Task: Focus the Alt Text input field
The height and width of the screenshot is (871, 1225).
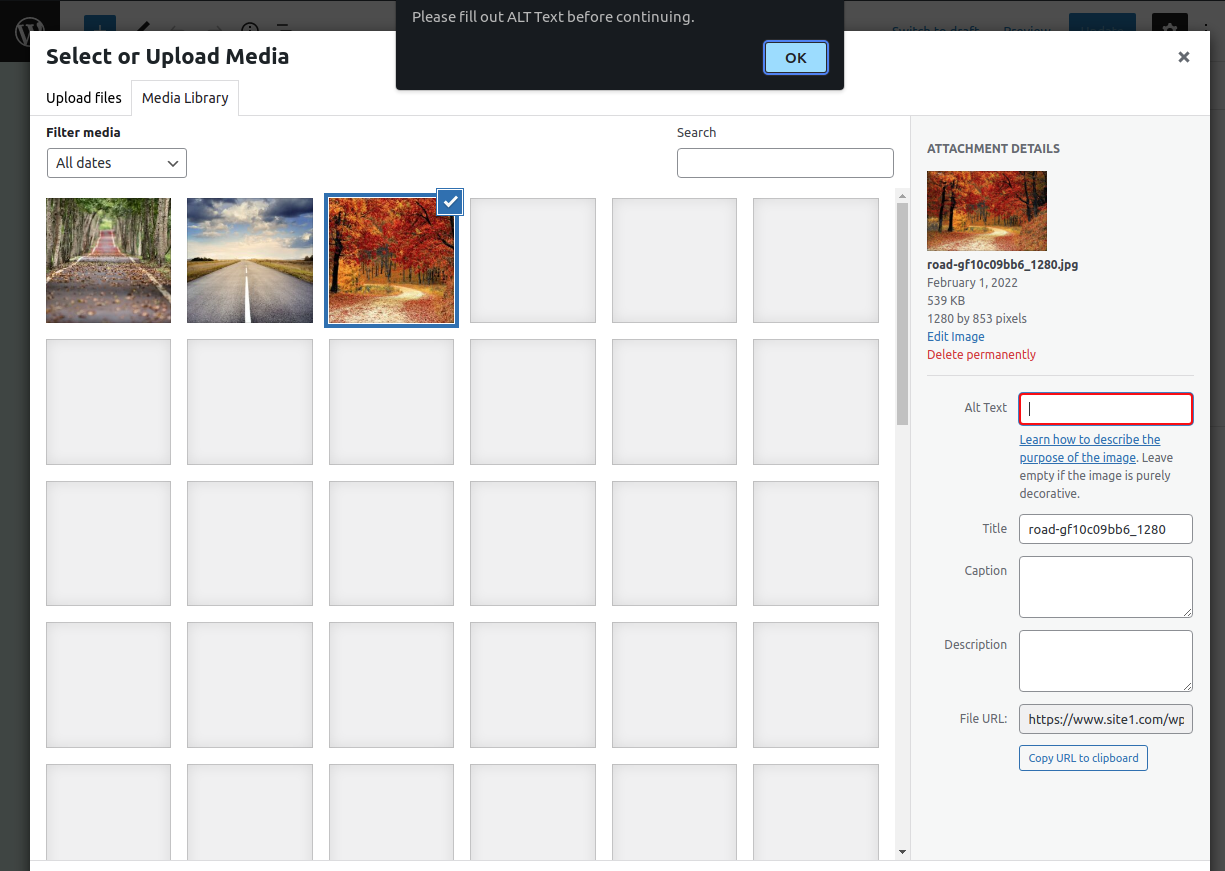Action: click(x=1106, y=408)
